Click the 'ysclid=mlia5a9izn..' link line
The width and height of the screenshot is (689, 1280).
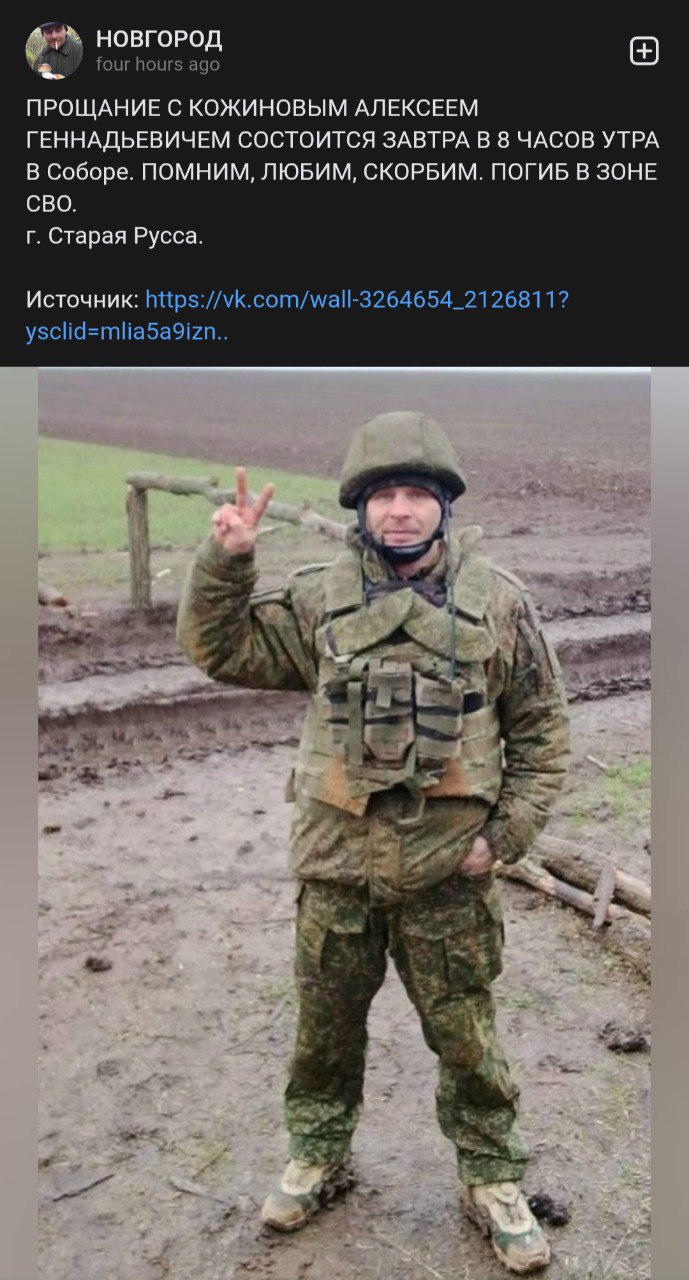(127, 332)
